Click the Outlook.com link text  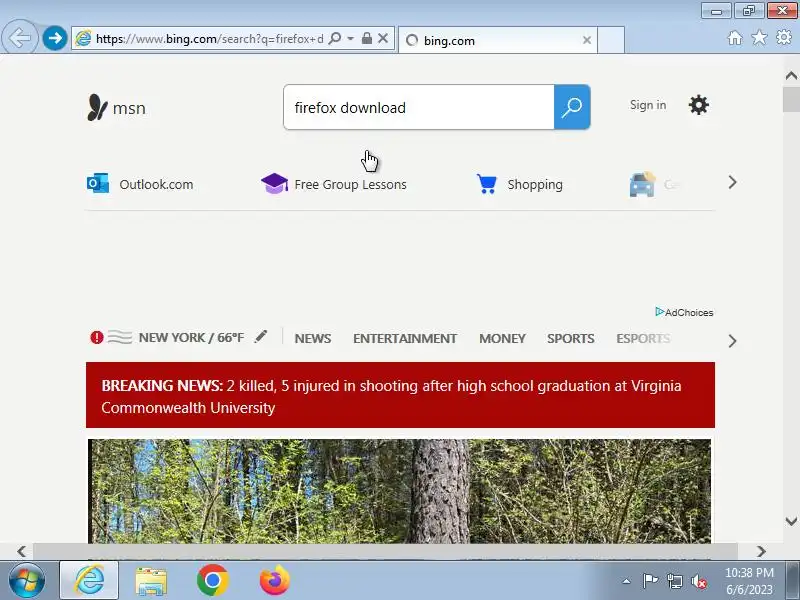(x=156, y=184)
